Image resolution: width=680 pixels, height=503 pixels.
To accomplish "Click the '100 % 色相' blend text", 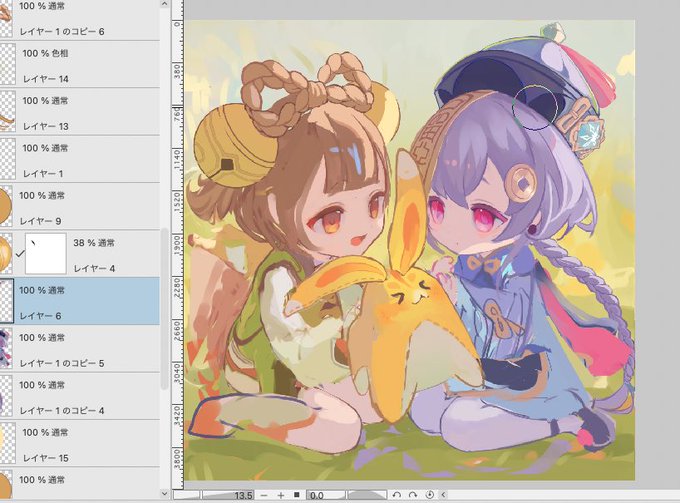I will tap(46, 53).
